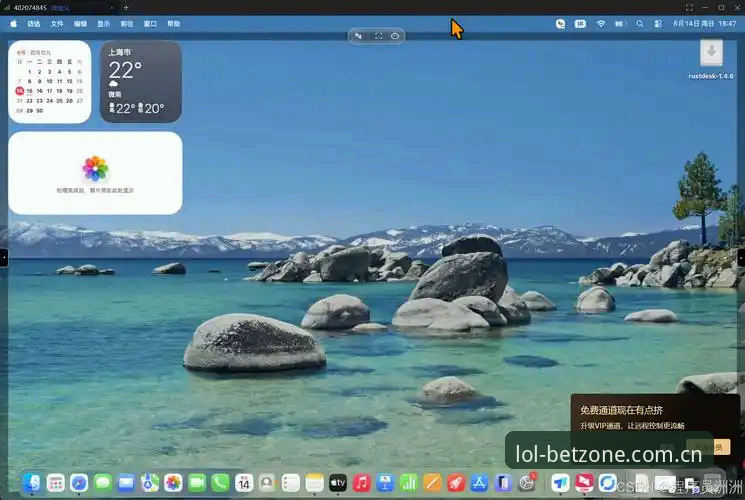Open Reminders from the Dock
This screenshot has width=745, height=500.
coord(291,483)
